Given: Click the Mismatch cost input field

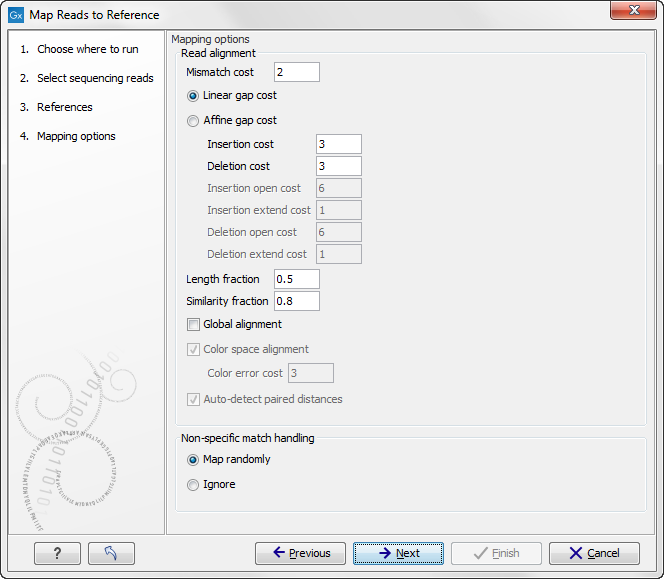Looking at the screenshot, I should (x=297, y=72).
